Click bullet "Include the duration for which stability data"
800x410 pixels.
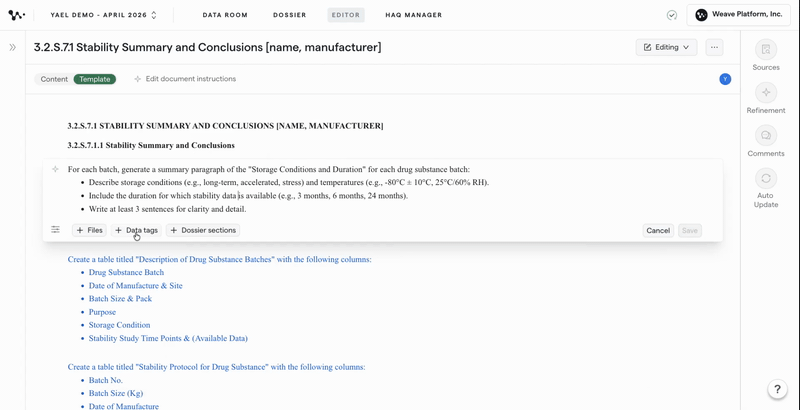248,196
